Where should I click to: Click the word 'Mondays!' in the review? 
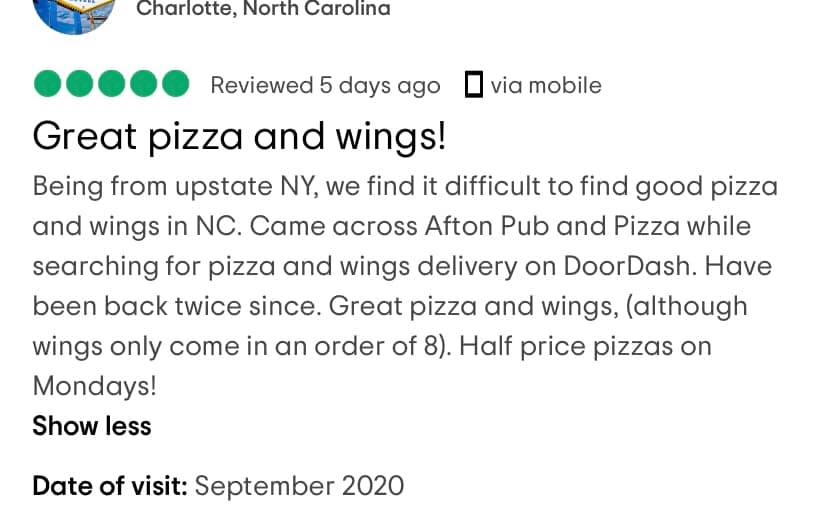pos(95,386)
